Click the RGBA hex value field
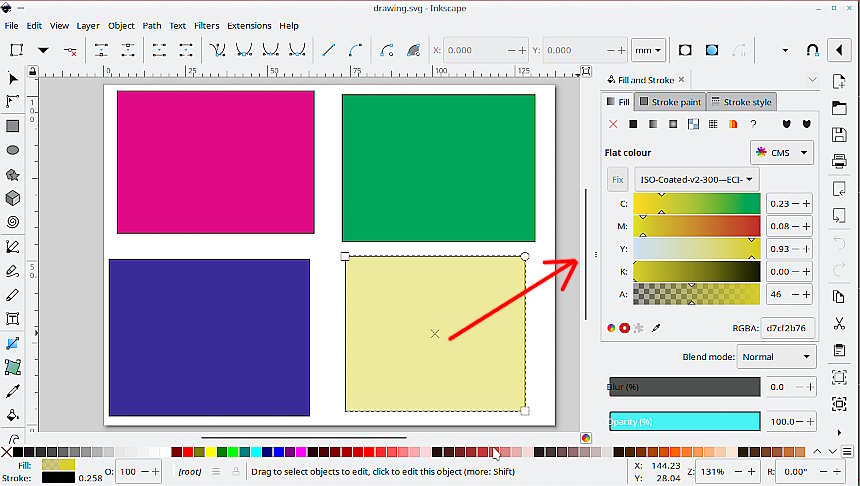The width and height of the screenshot is (860, 486). (787, 327)
